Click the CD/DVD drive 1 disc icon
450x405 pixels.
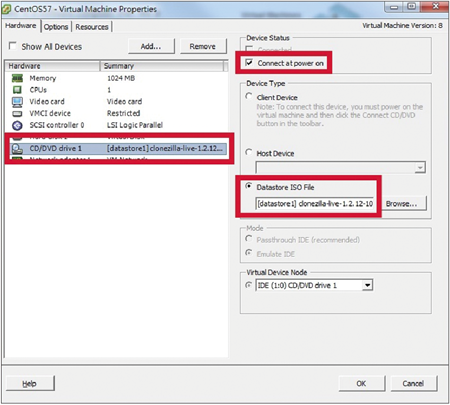(x=17, y=149)
